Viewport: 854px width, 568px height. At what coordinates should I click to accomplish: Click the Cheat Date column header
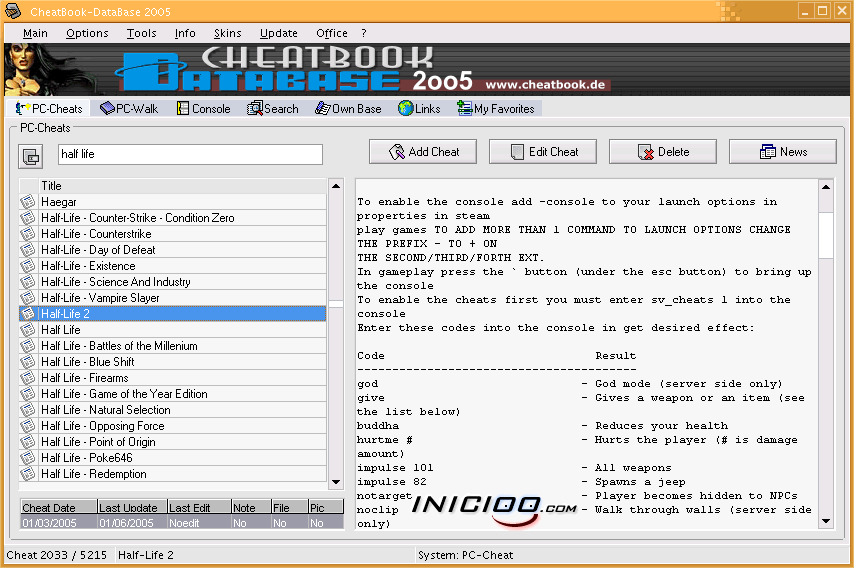pyautogui.click(x=59, y=508)
